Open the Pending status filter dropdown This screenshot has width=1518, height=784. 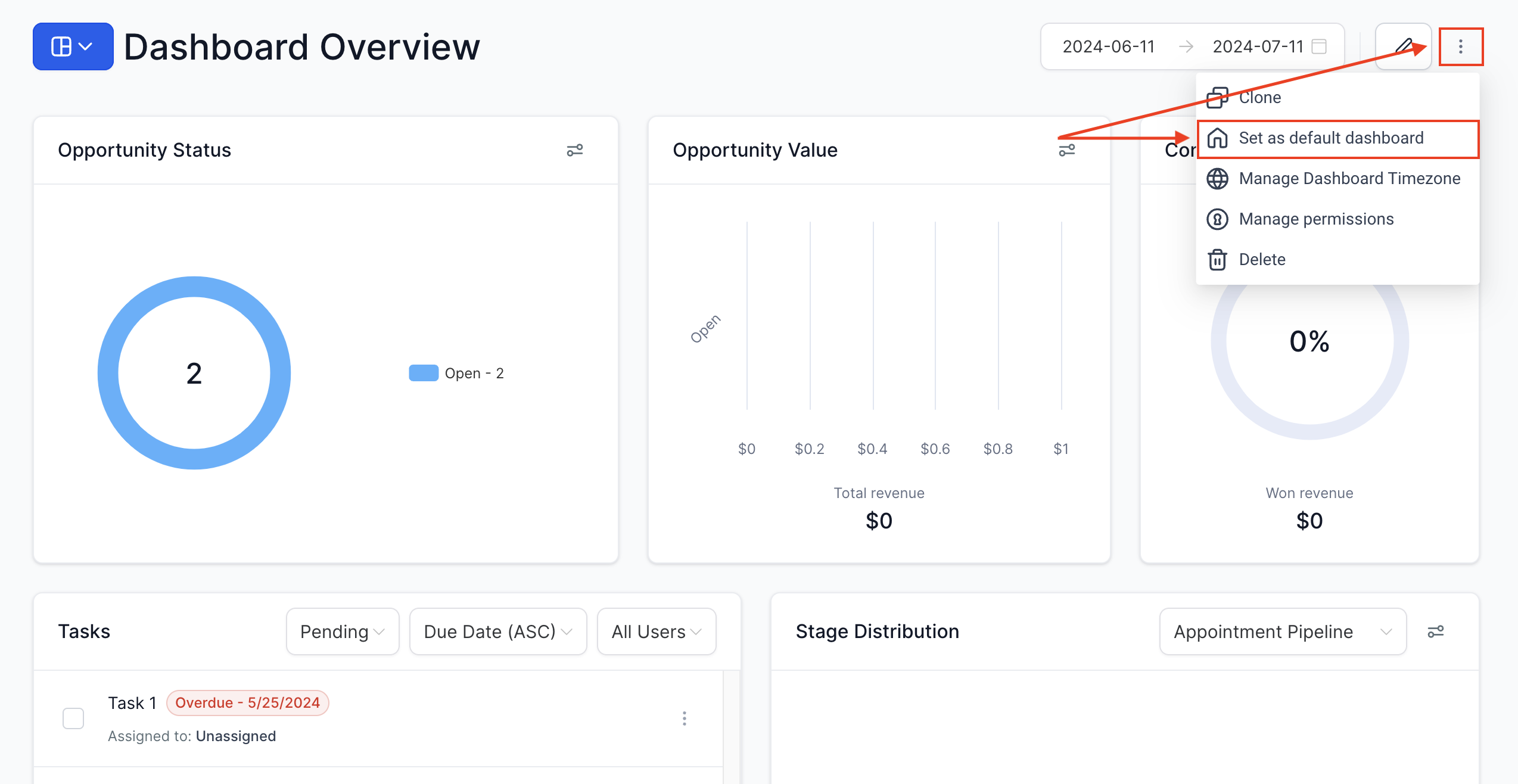tap(342, 631)
